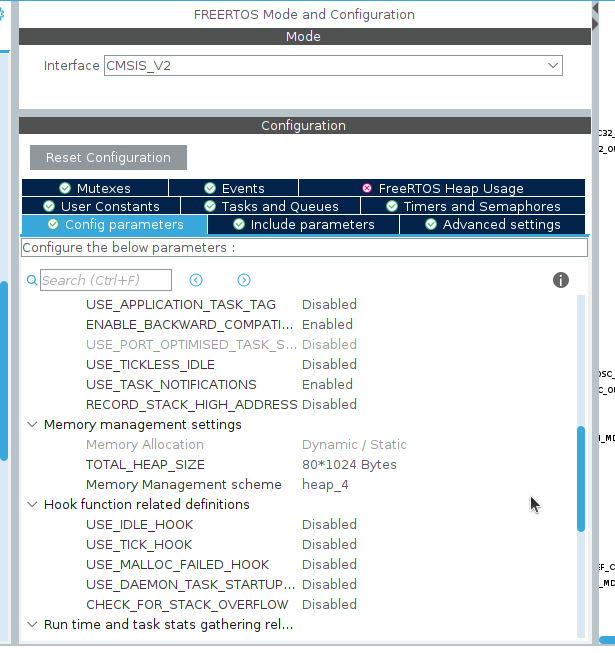The width and height of the screenshot is (615, 653).
Task: Click Disabled value of USE_MALLOC_FAILED_HOOK
Action: (329, 565)
